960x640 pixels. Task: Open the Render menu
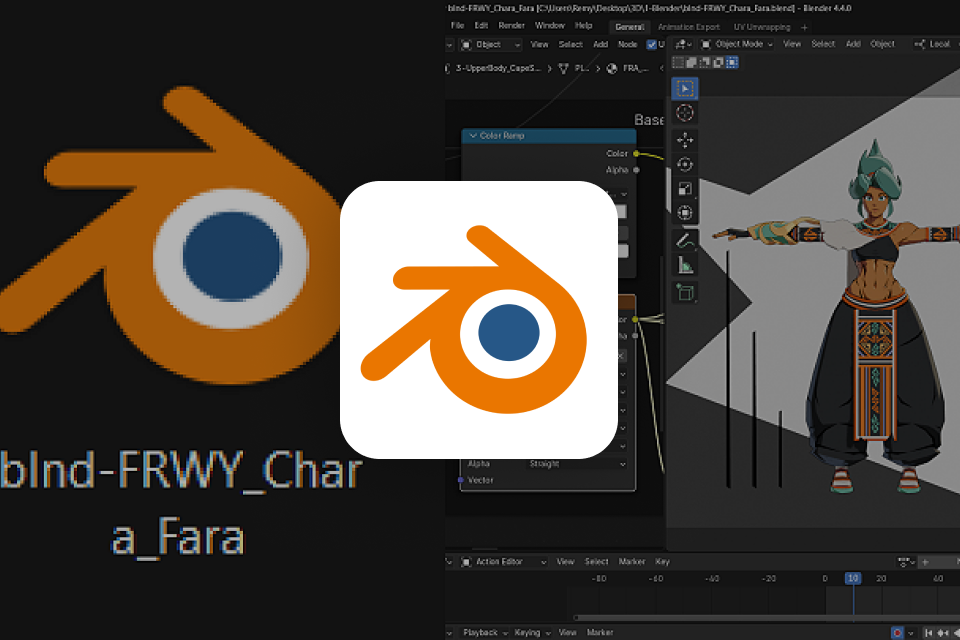tap(512, 26)
